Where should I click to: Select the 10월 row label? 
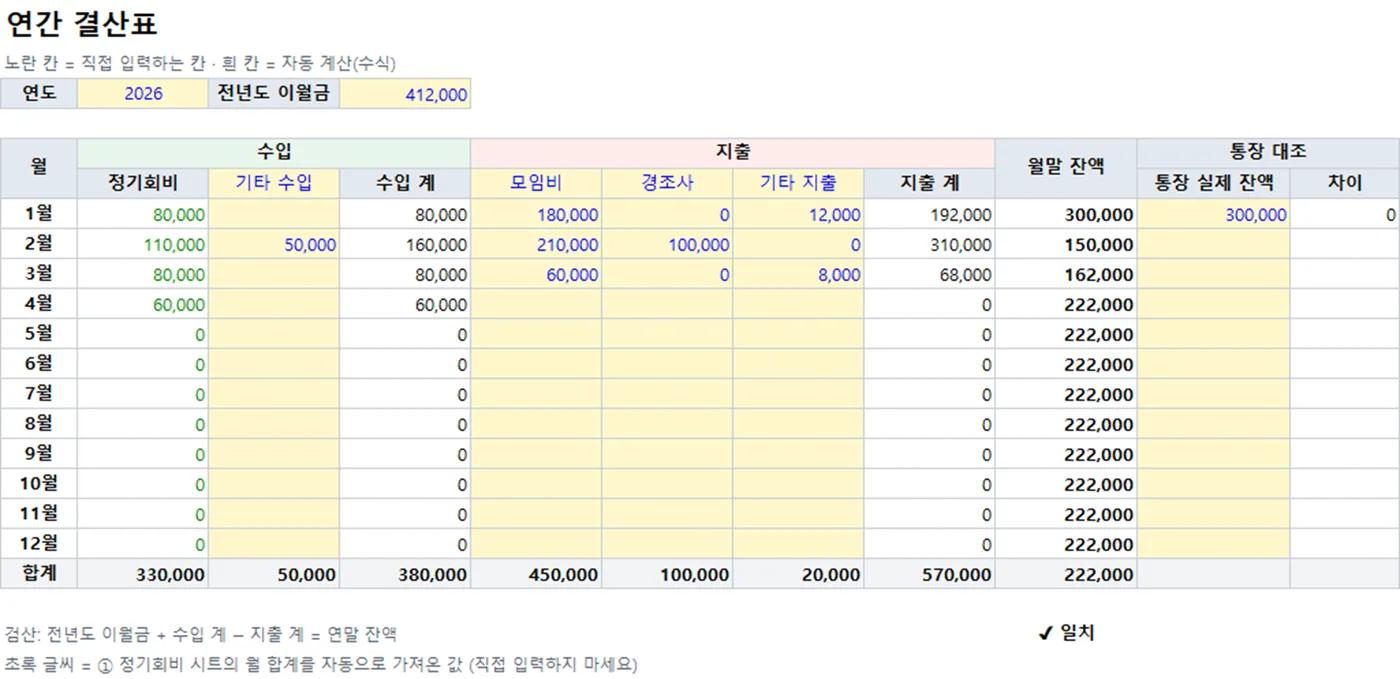coord(39,484)
